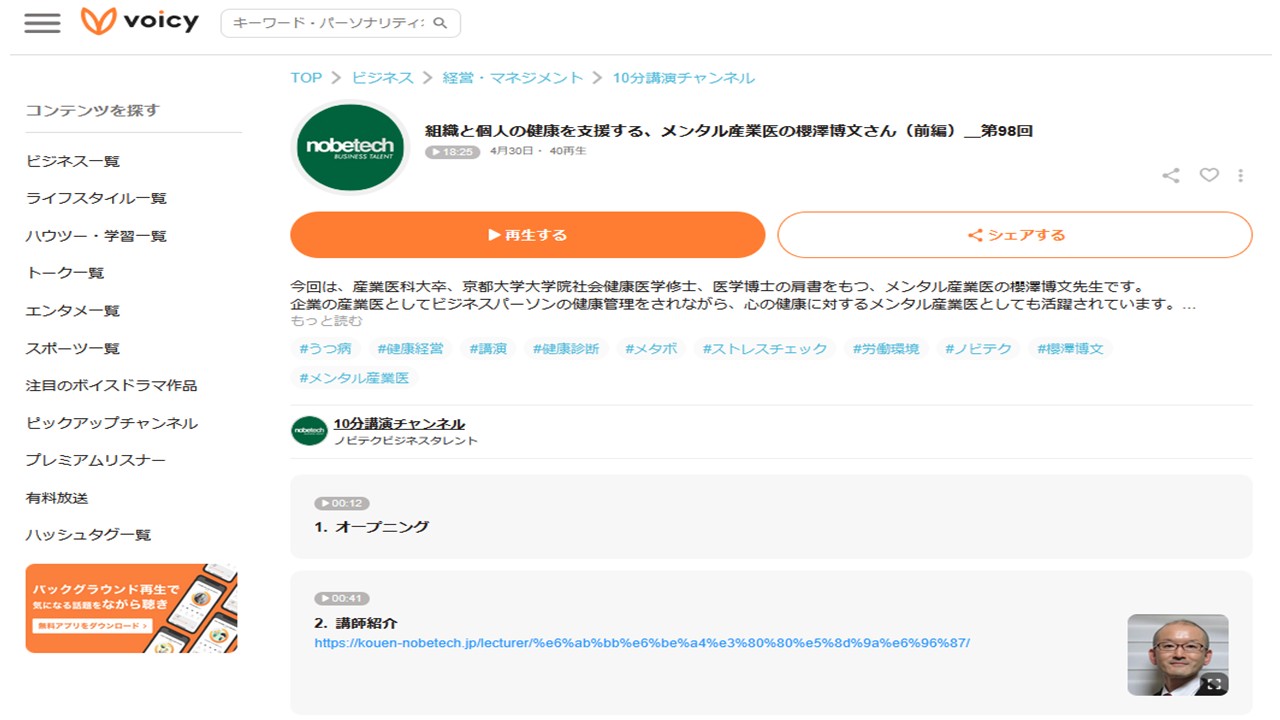Expand lecturer photo with fullscreen icon
The image size is (1280, 720).
[x=1214, y=684]
